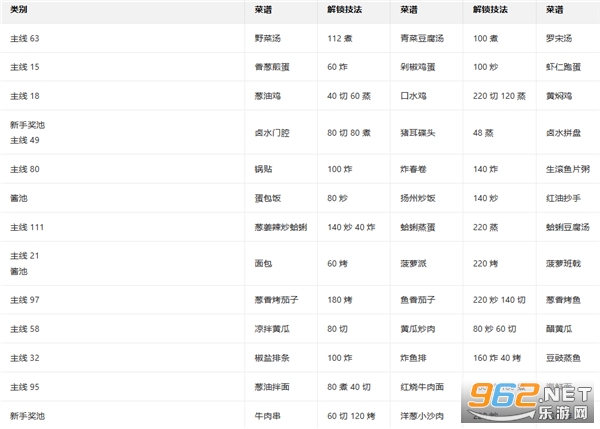Select the 菠萝派 recipe cell
The width and height of the screenshot is (600, 429).
412,264
